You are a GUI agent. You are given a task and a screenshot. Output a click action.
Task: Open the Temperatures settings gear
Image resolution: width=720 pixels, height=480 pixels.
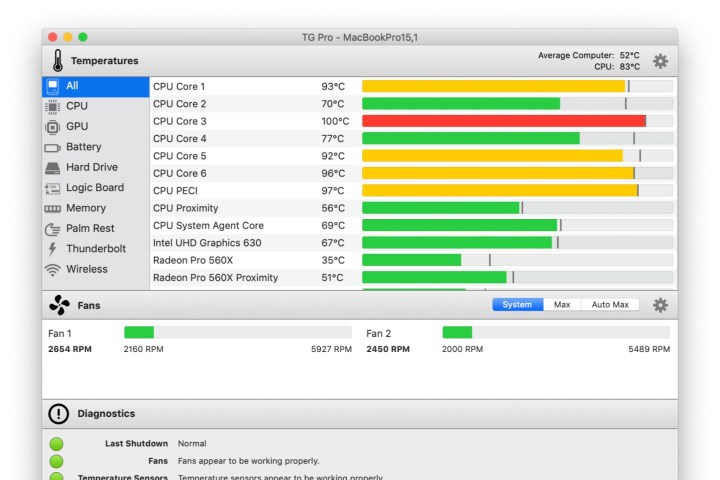coord(660,61)
